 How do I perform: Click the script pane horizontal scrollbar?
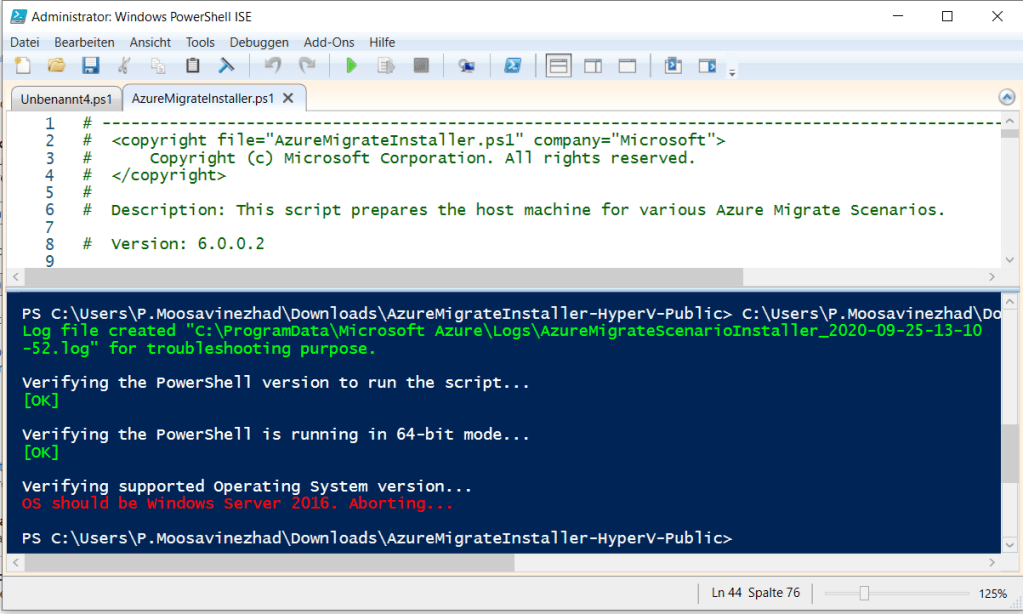click(x=380, y=277)
